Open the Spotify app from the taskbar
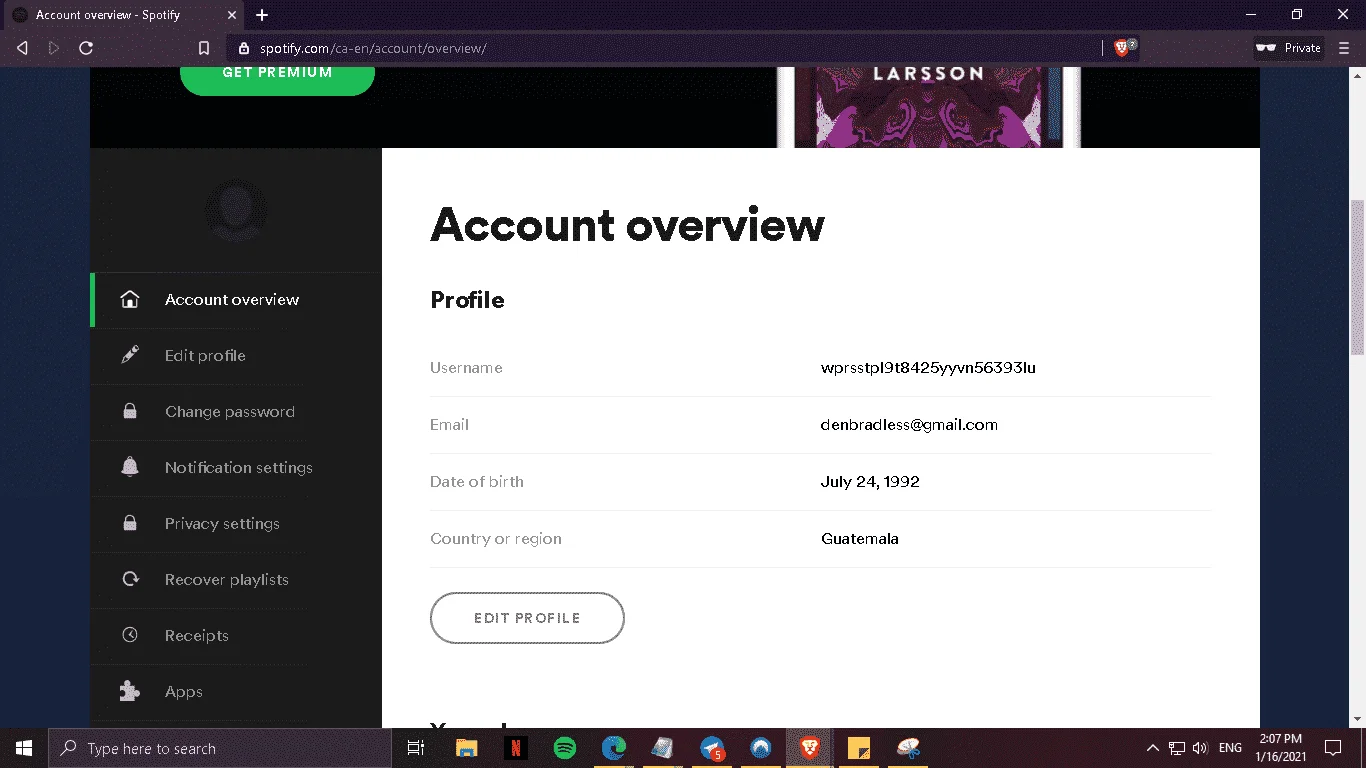Screen dimensions: 1366x768 (x=565, y=748)
